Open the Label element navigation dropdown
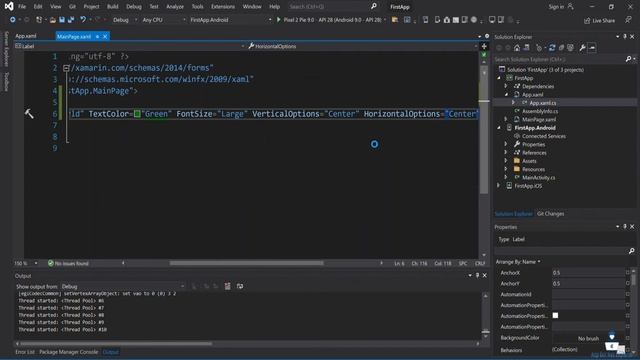 coord(130,46)
